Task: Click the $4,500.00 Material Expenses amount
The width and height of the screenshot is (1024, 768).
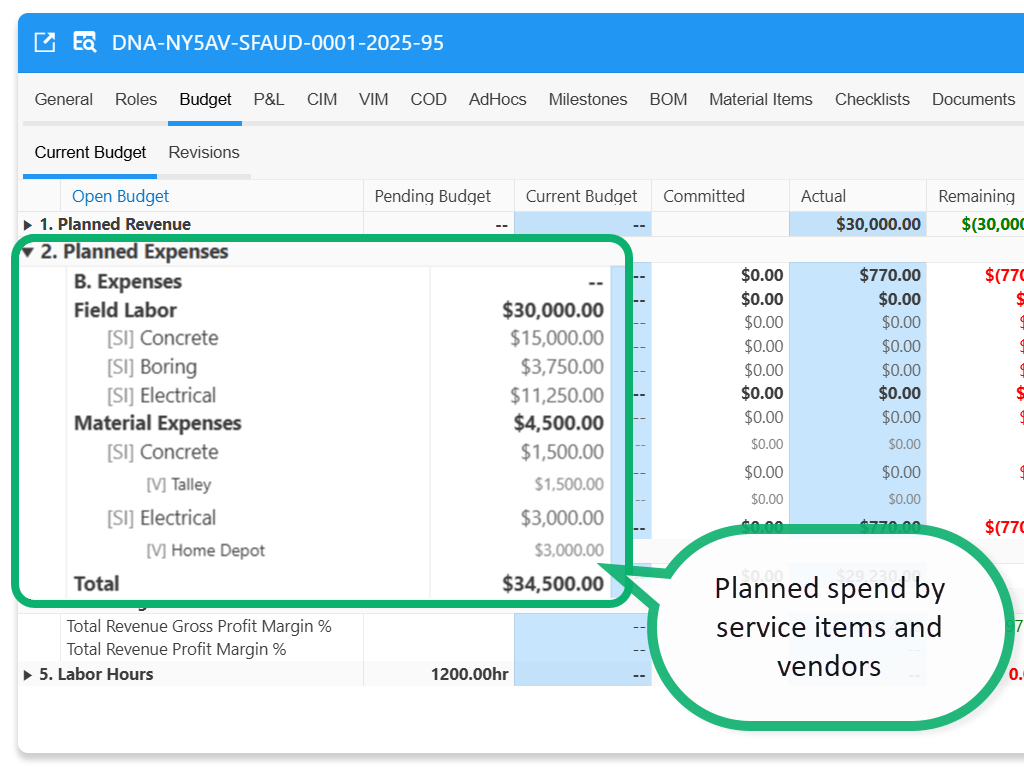Action: pos(558,423)
